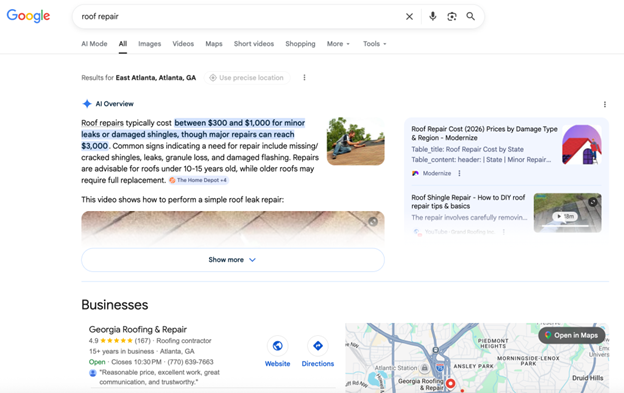Click the Google logo
Viewport: 624px width, 393px height.
[x=28, y=16]
